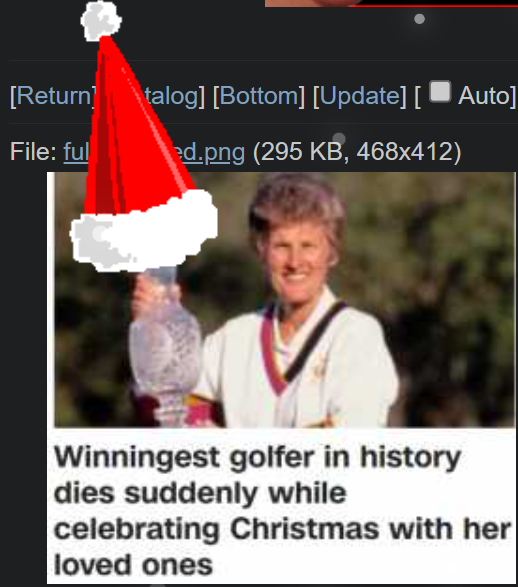518x587 pixels.
Task: Click the crystal trophy in the photo
Action: pos(165,344)
